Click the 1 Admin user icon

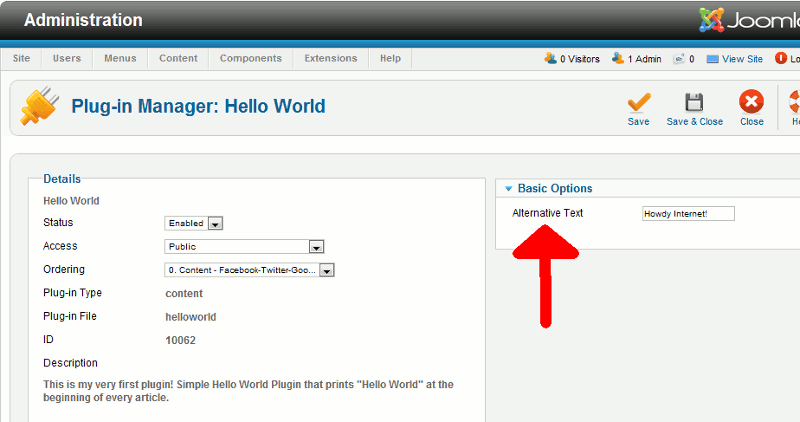[618, 58]
